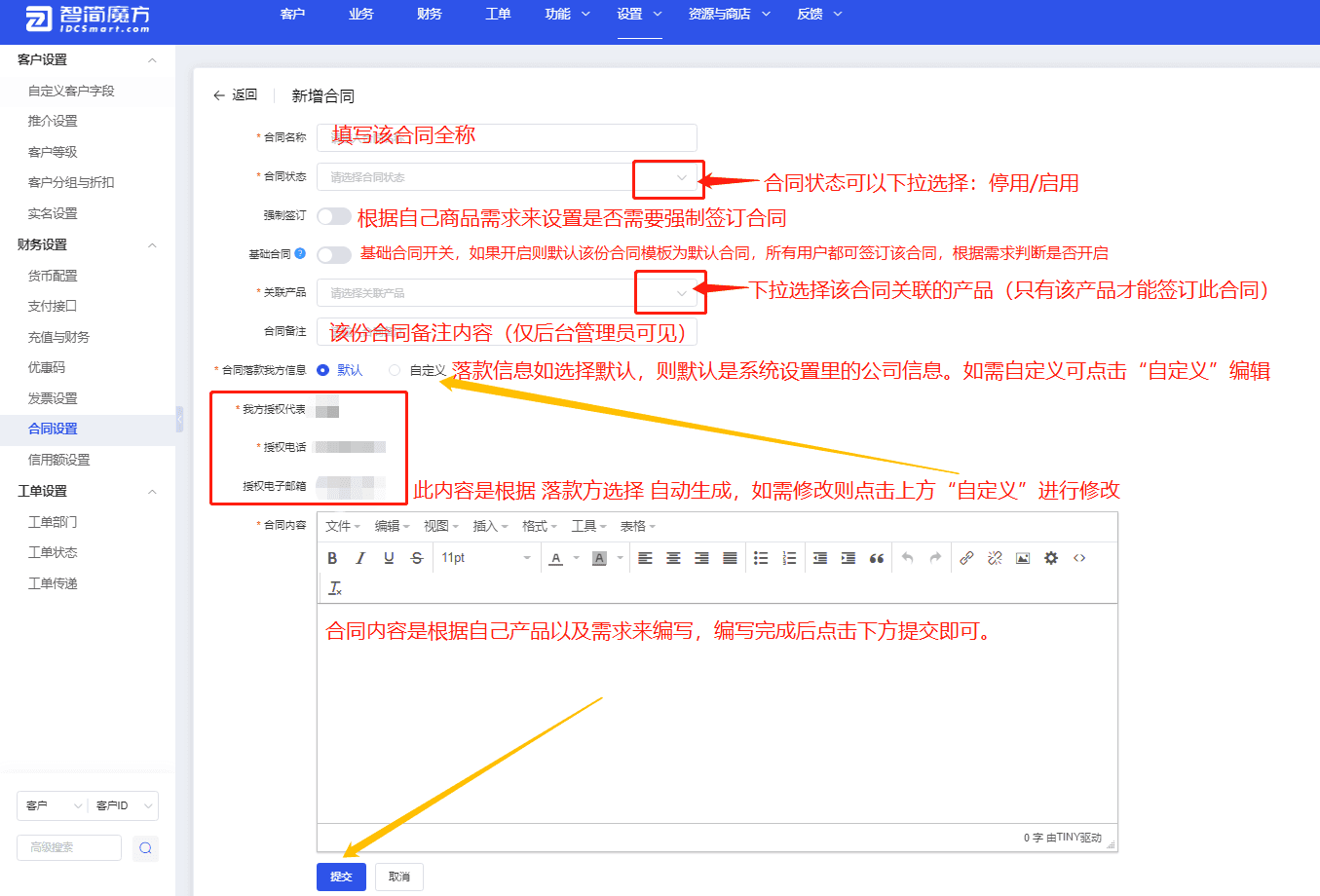Undo last edit in editor
This screenshot has width=1320, height=896.
pyautogui.click(x=908, y=558)
